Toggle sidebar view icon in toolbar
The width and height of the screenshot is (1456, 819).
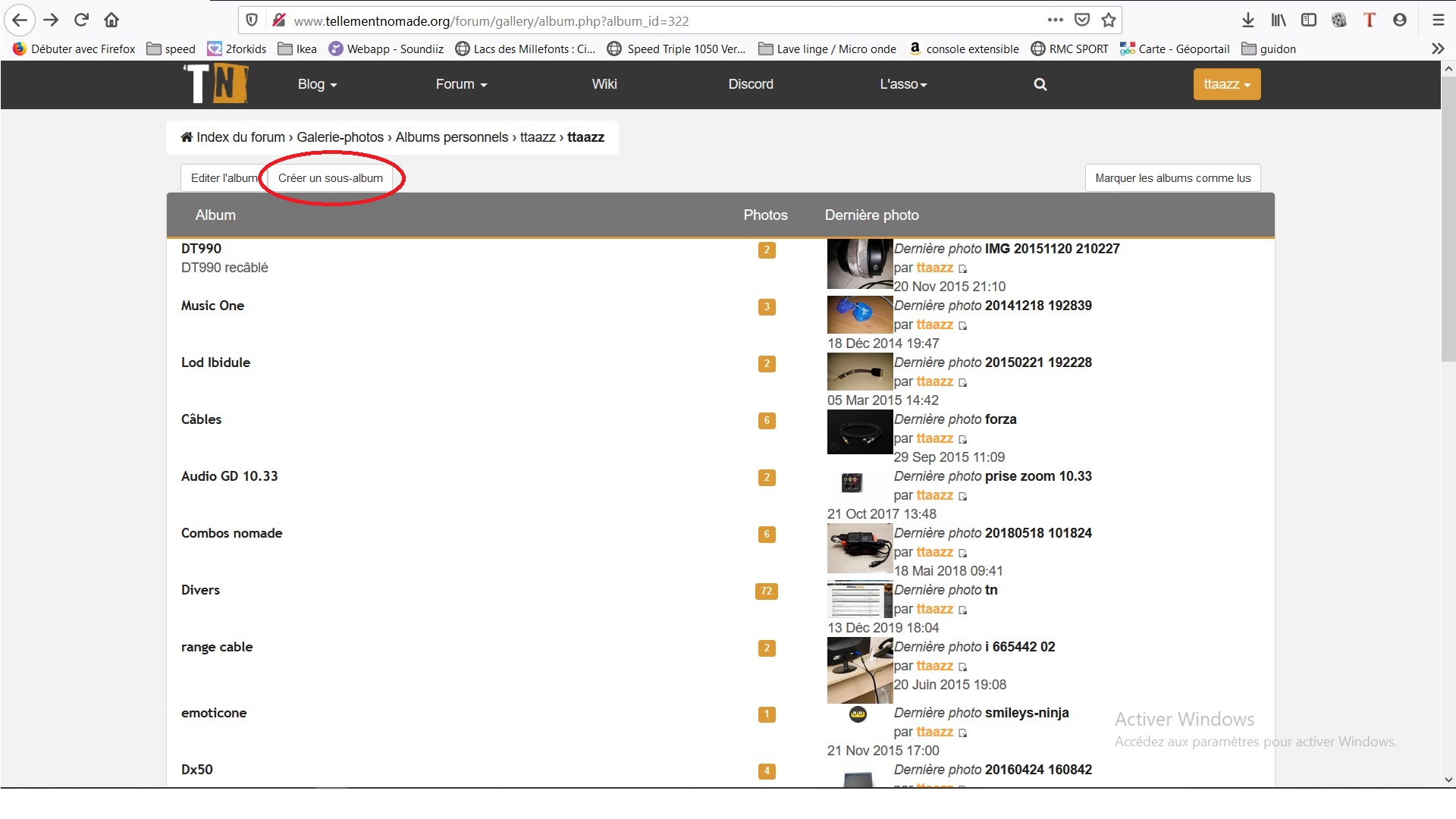click(x=1309, y=20)
